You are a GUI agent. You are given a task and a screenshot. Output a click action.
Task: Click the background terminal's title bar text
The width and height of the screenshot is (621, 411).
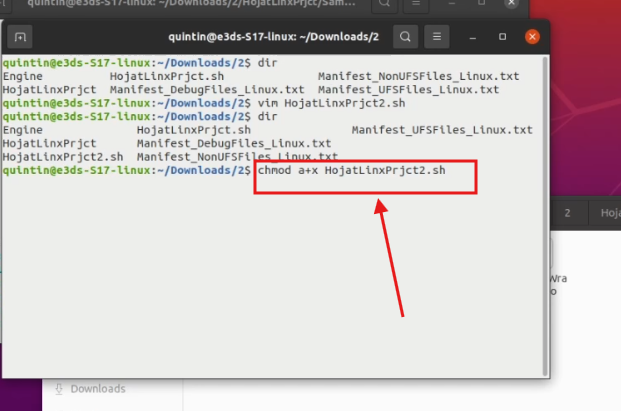pos(180,6)
